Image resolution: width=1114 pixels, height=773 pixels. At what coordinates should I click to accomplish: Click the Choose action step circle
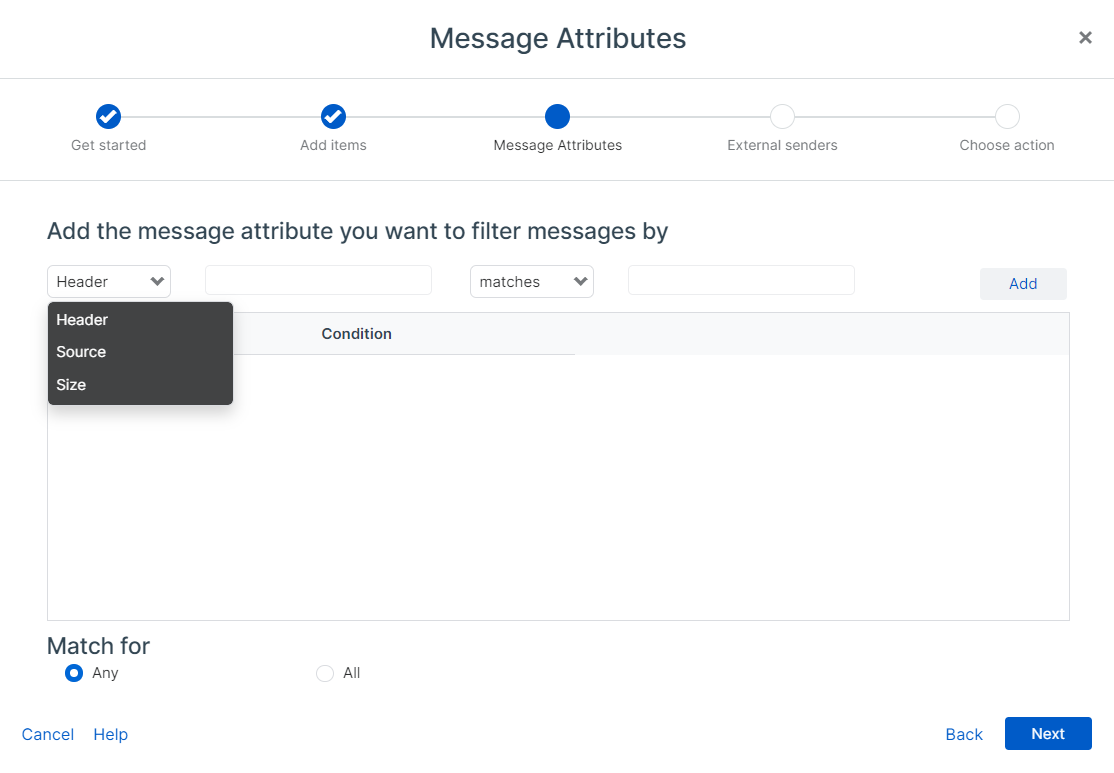click(x=1007, y=116)
